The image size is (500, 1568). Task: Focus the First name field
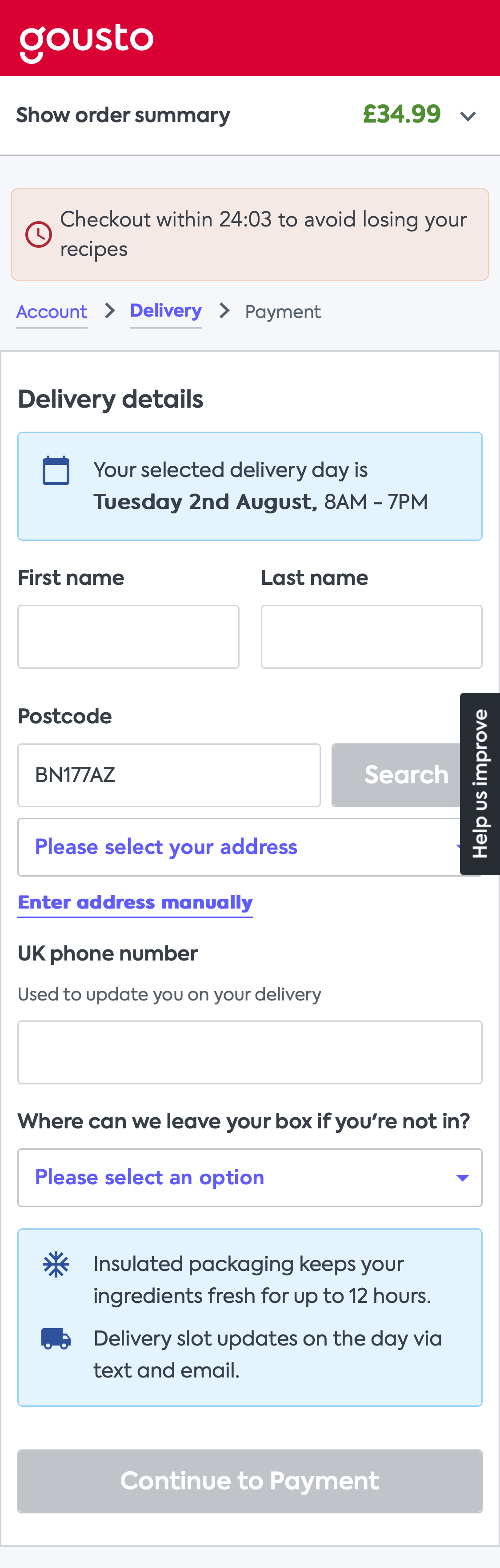(x=128, y=636)
